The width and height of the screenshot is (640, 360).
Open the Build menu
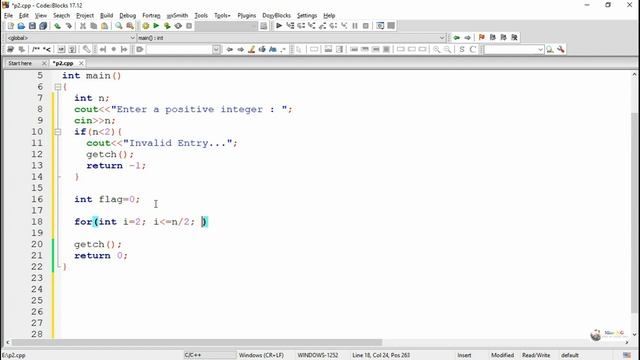[107, 16]
